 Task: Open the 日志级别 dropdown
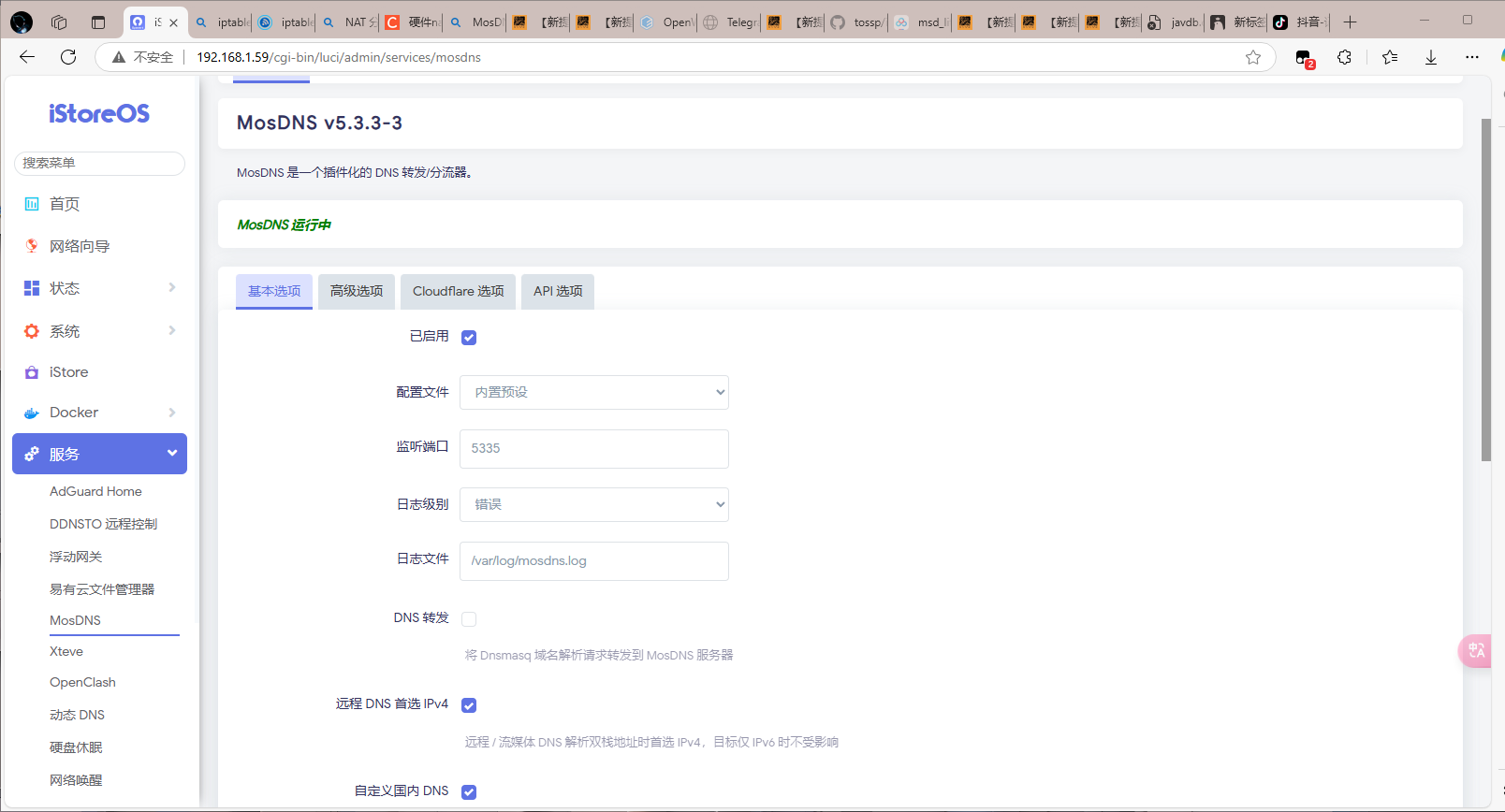[593, 504]
